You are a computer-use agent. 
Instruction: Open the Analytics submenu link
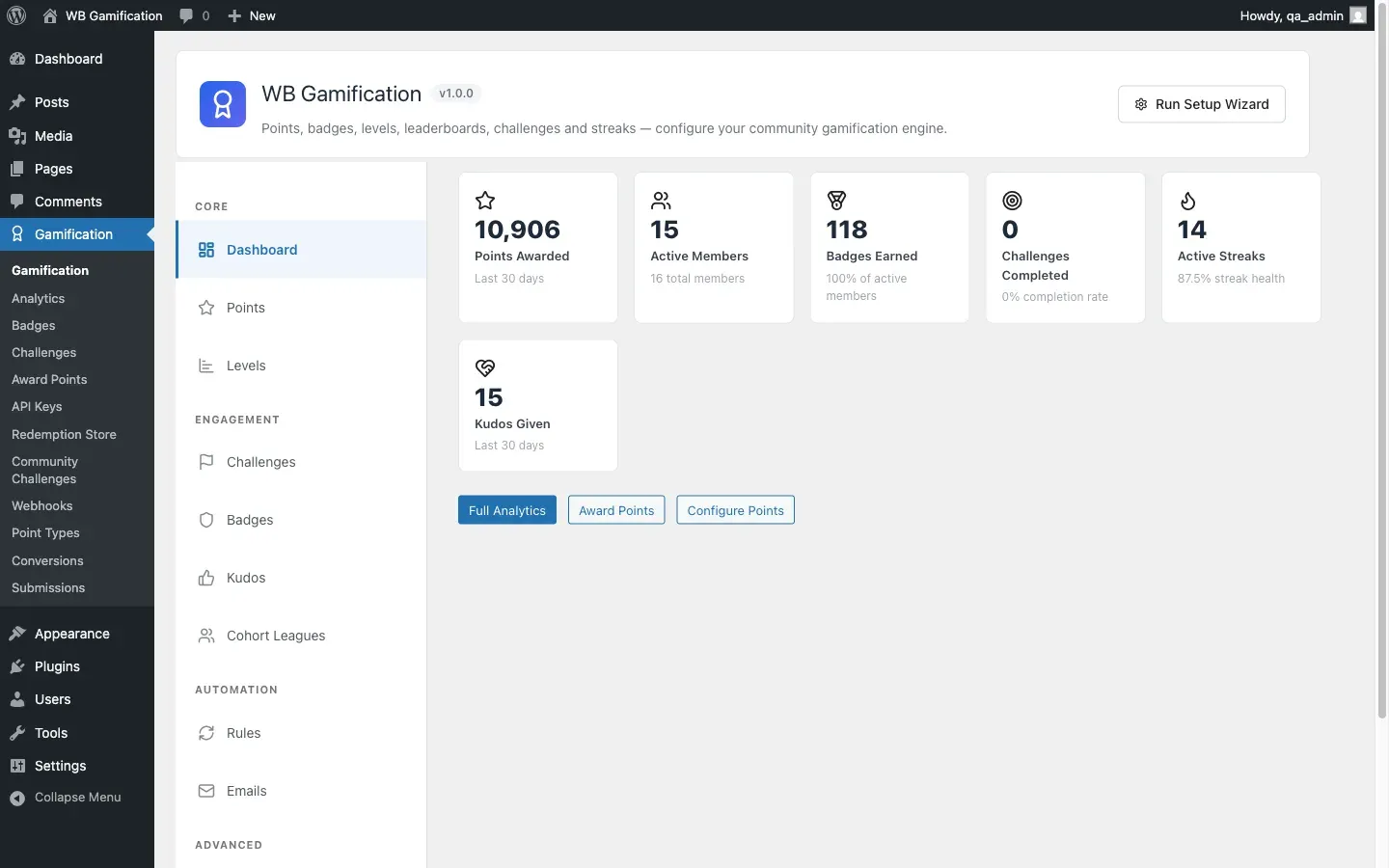(x=39, y=299)
